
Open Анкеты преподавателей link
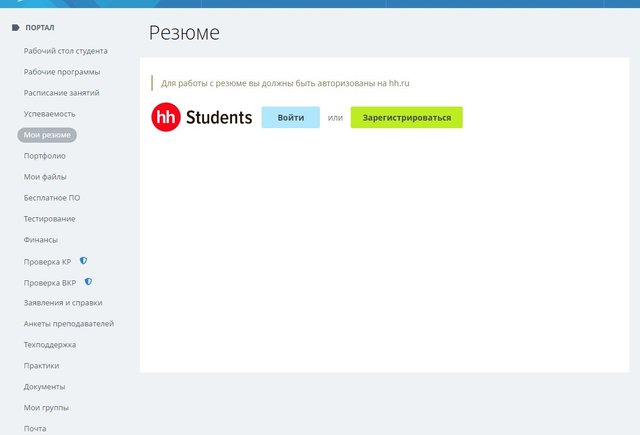point(69,324)
